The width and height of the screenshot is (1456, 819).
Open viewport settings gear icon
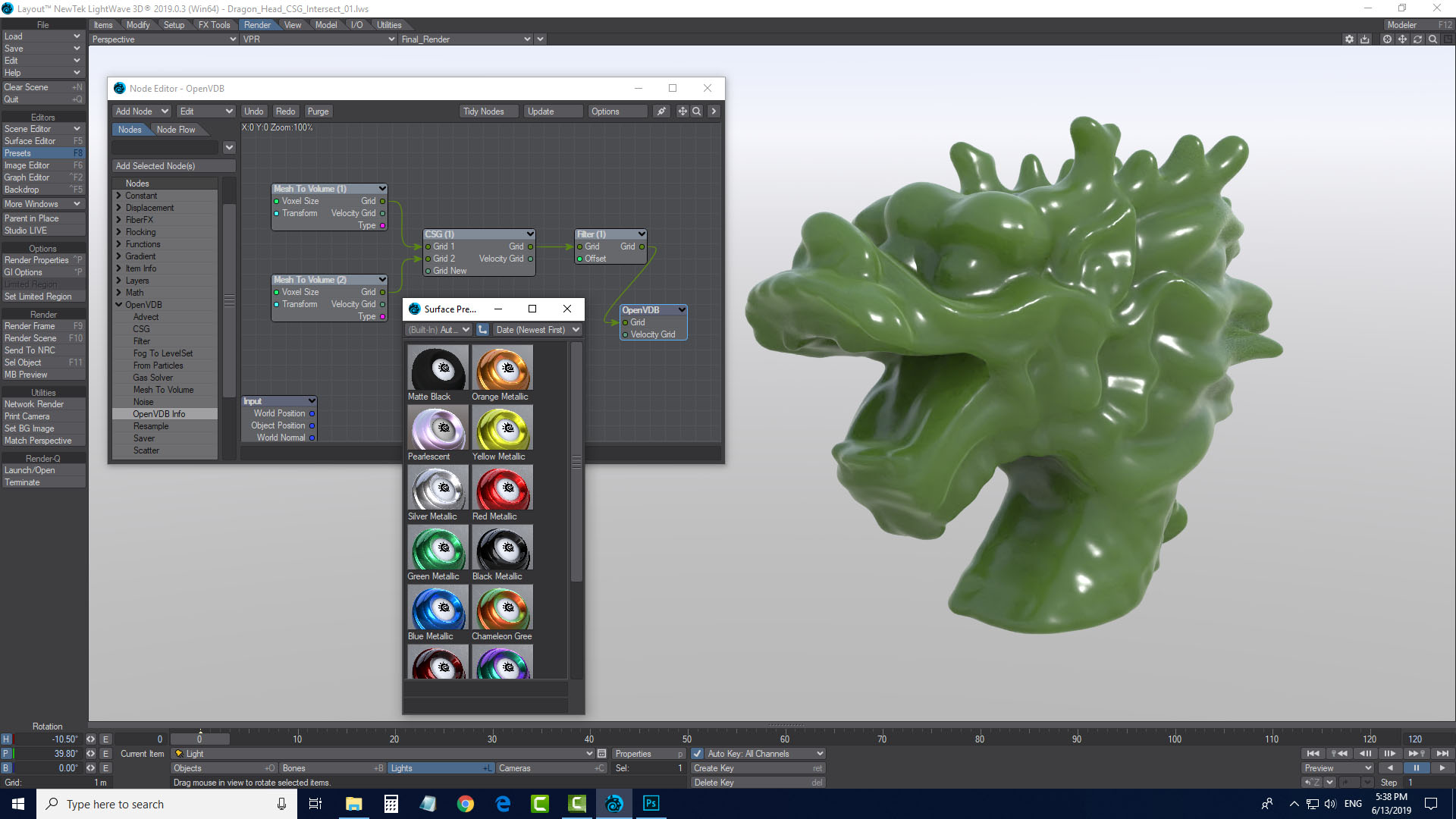click(x=1349, y=39)
